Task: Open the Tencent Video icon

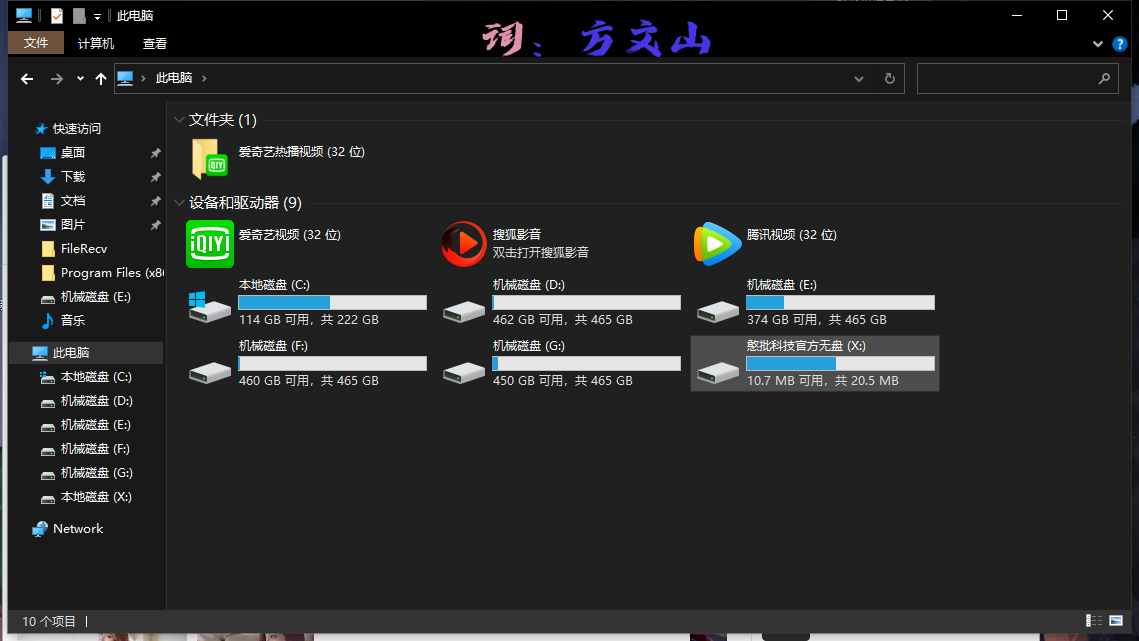Action: (718, 244)
